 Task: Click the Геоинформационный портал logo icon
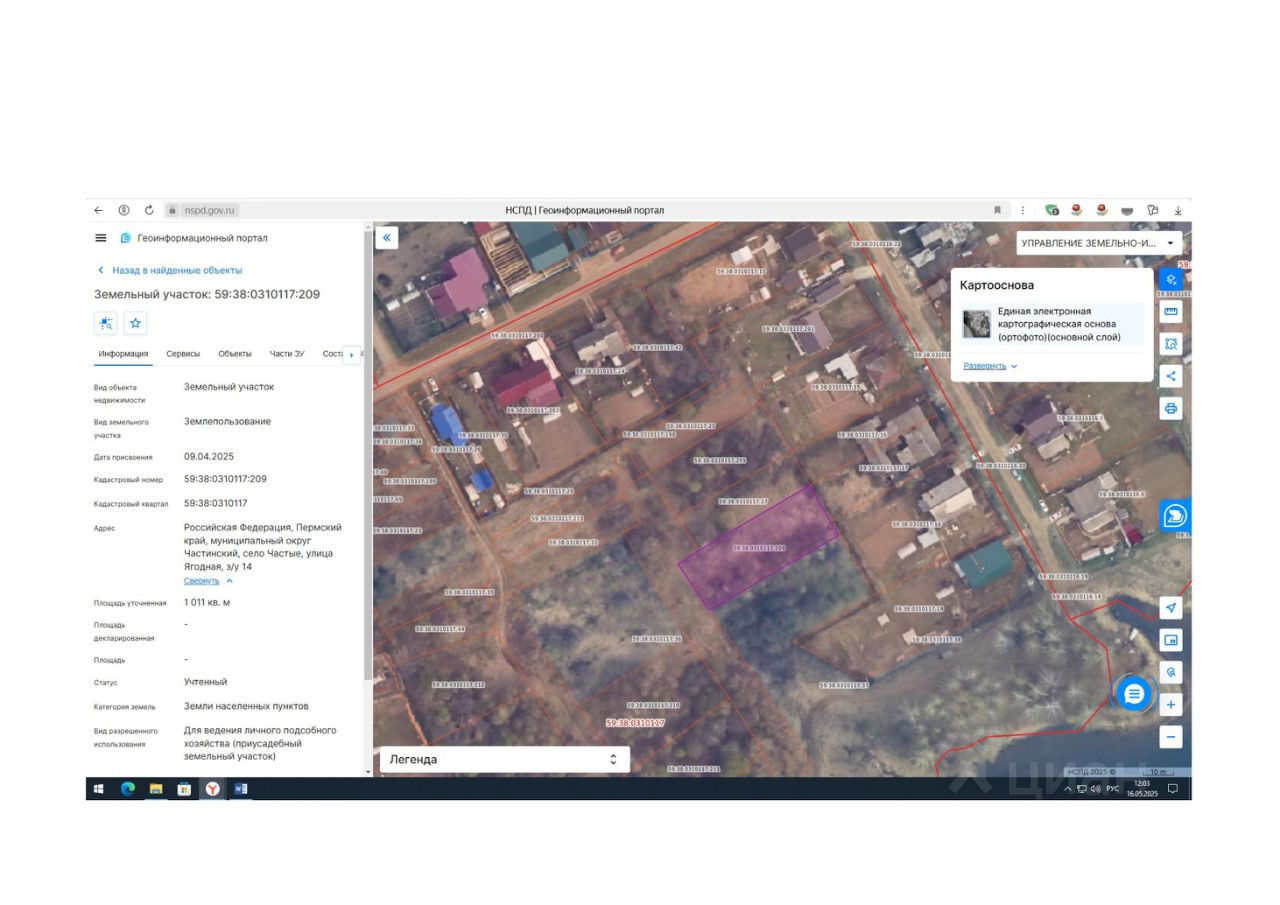[x=126, y=238]
